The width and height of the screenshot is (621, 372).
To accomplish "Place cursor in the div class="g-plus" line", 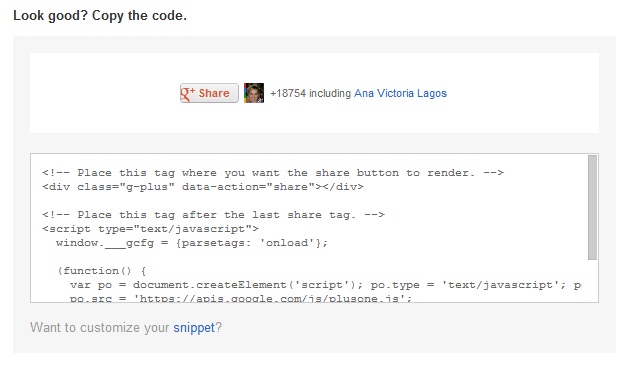I will tap(203, 187).
